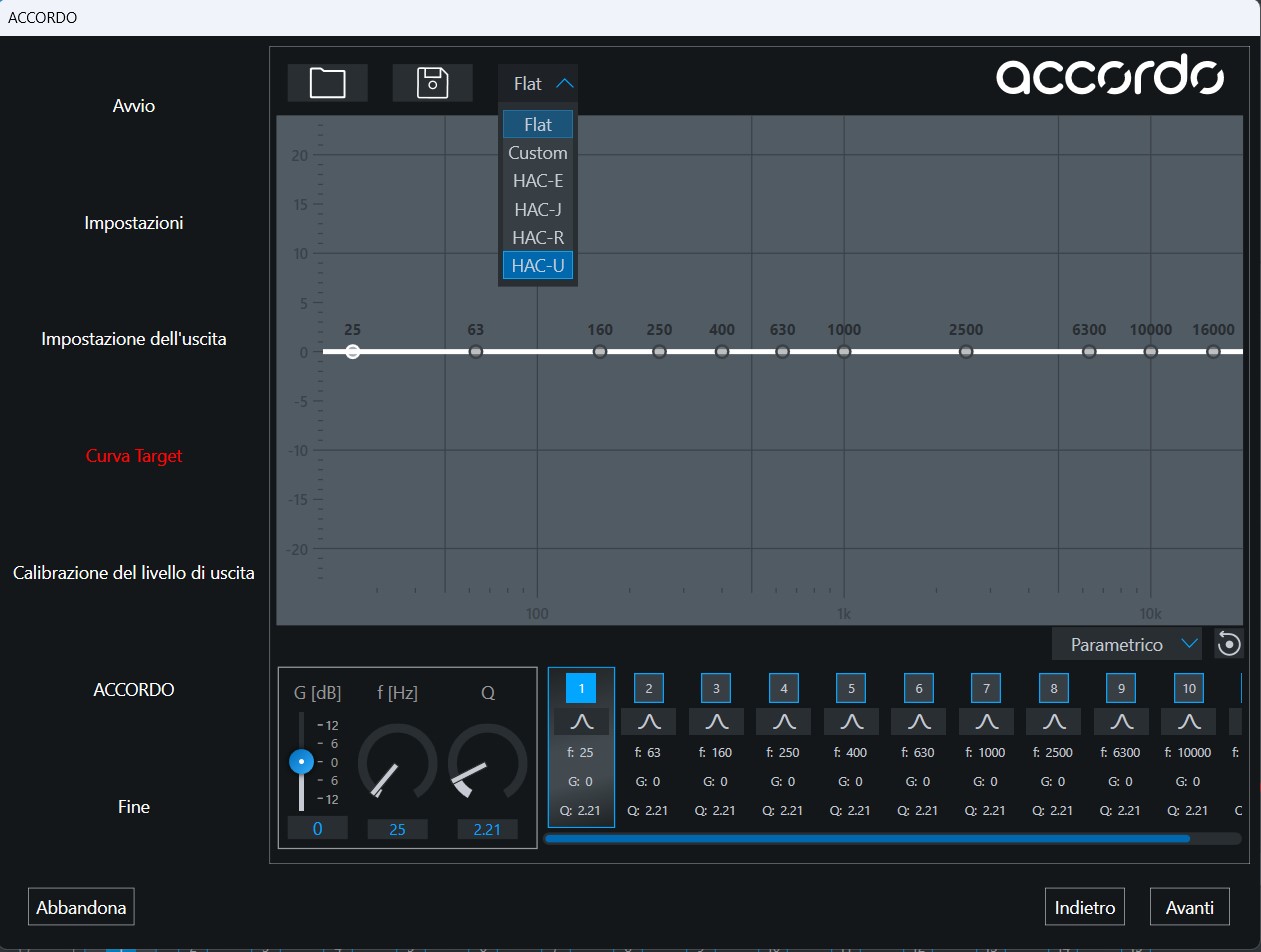Click the filter shape icon for band 5

(x=851, y=721)
